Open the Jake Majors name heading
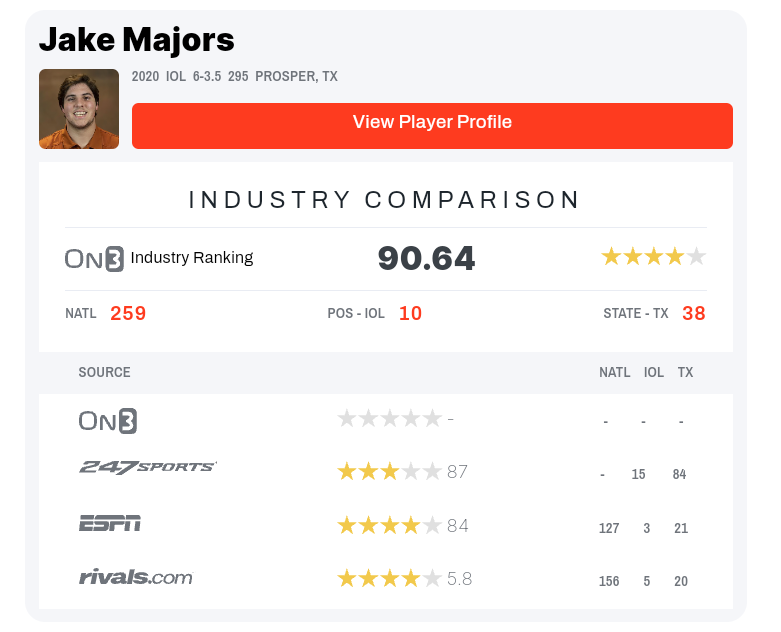The image size is (781, 632). 137,40
